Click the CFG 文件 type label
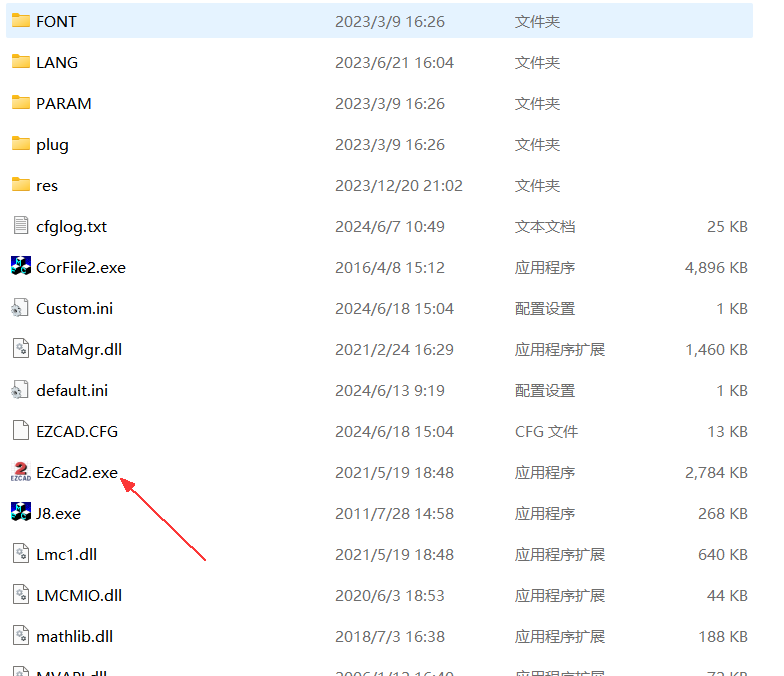This screenshot has width=784, height=676. (546, 432)
